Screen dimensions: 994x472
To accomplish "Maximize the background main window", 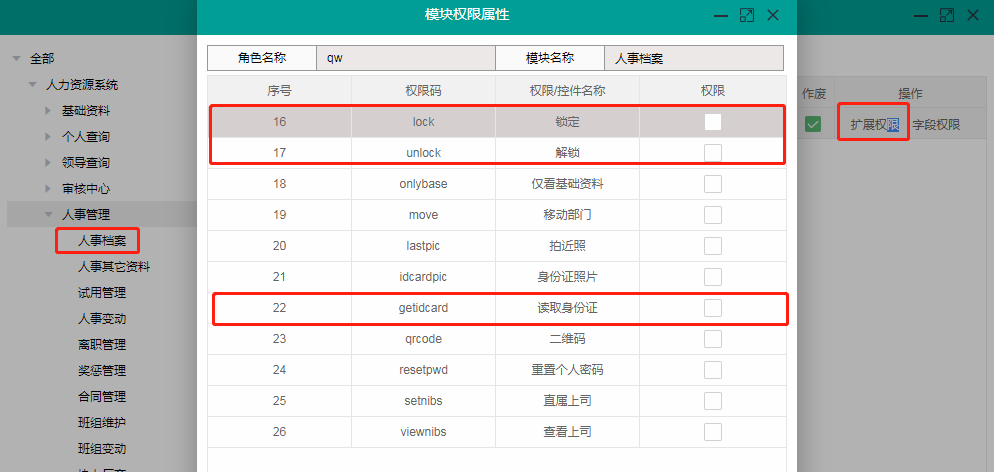I will click(947, 15).
